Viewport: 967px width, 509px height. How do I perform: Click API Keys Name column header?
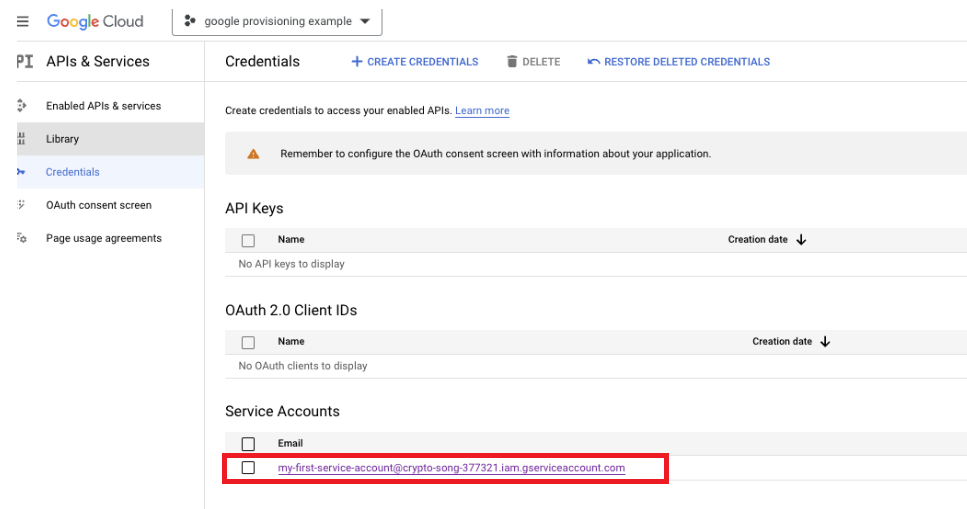291,239
